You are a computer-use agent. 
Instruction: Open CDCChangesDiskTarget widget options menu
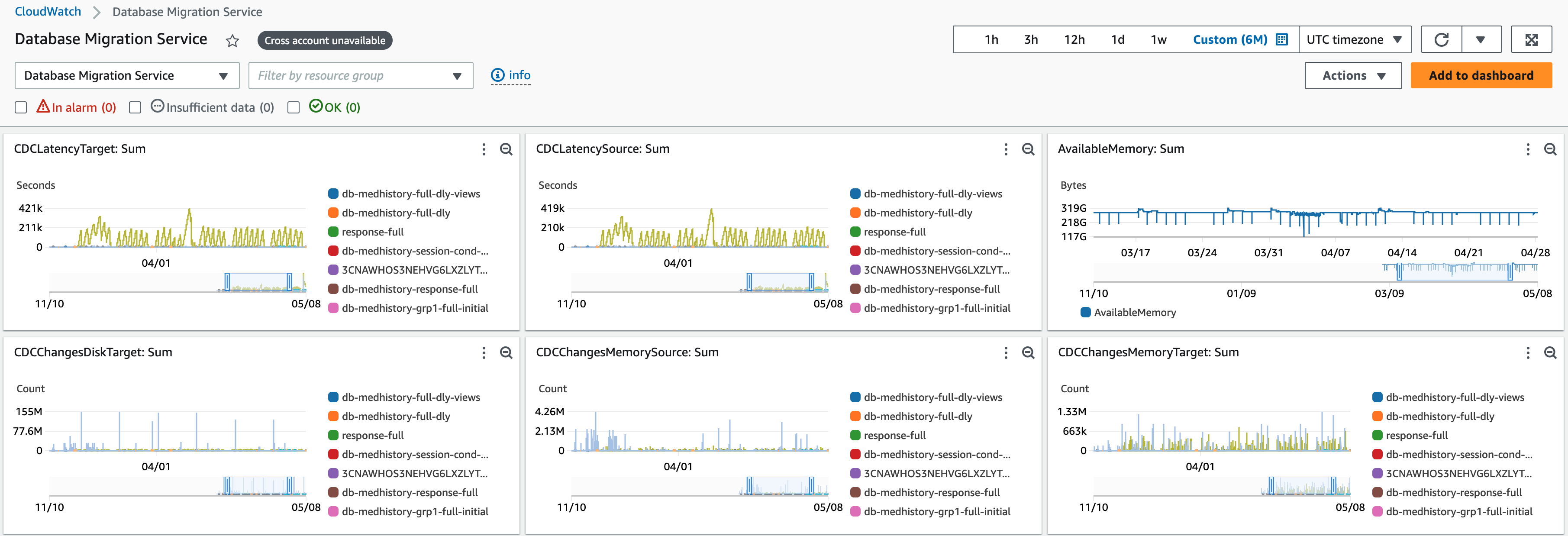tap(484, 353)
